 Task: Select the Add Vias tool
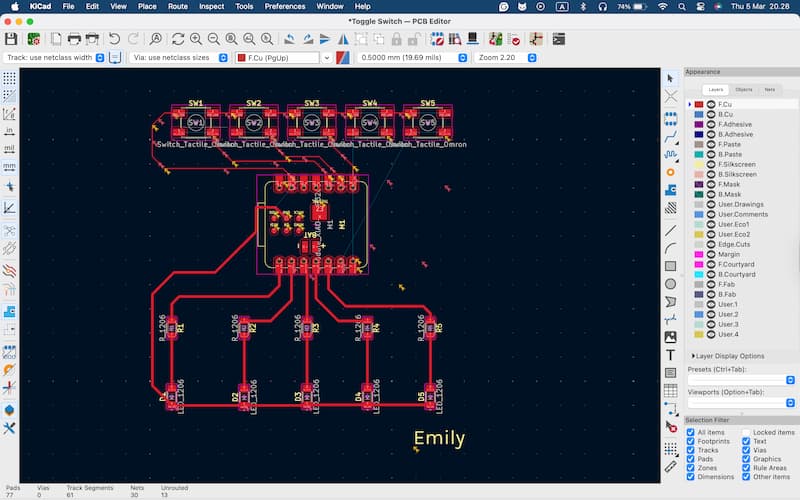click(x=670, y=173)
